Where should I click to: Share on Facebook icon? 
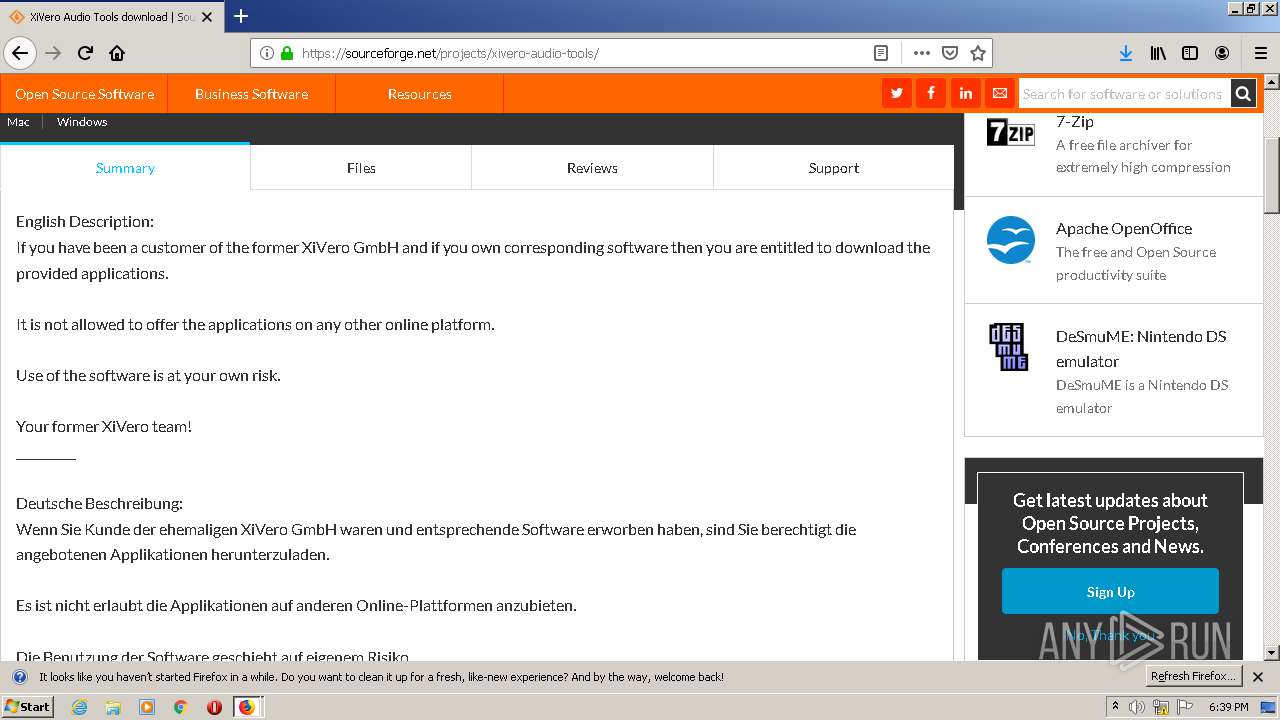[931, 93]
